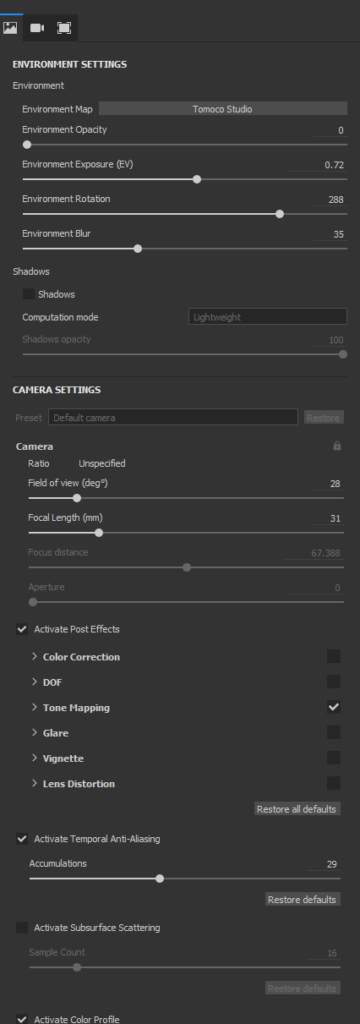Open the viewport frame tab icon
Viewport: 360px width, 1024px height.
(64, 28)
